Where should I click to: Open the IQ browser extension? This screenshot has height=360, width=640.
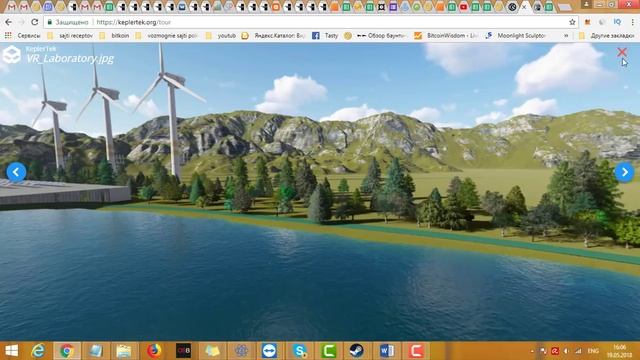(617, 22)
